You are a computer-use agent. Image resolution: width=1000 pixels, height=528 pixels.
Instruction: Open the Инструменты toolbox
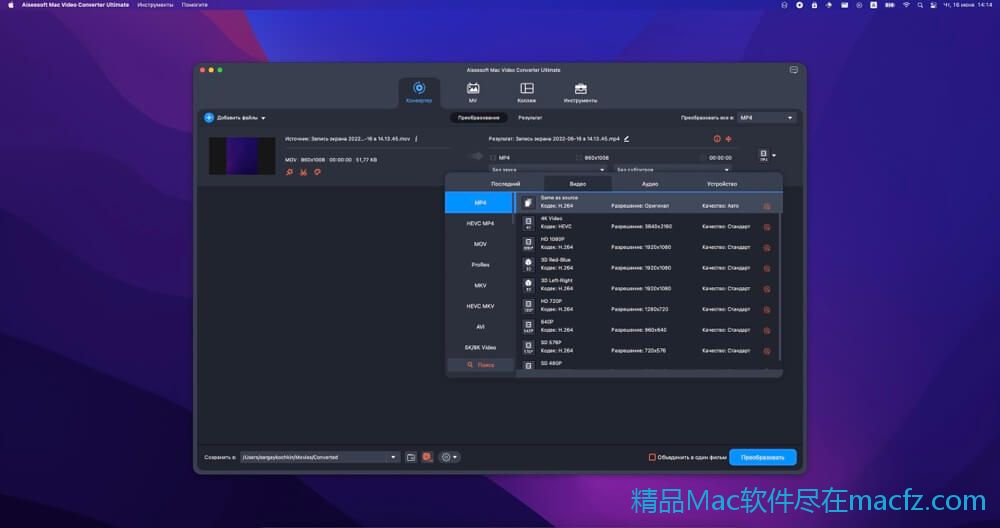(580, 92)
